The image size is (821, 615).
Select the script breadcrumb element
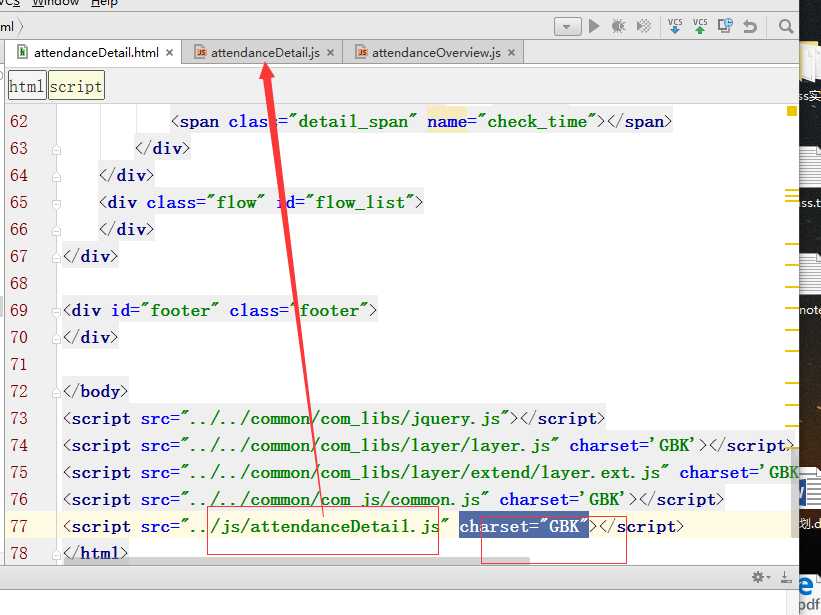pyautogui.click(x=76, y=86)
